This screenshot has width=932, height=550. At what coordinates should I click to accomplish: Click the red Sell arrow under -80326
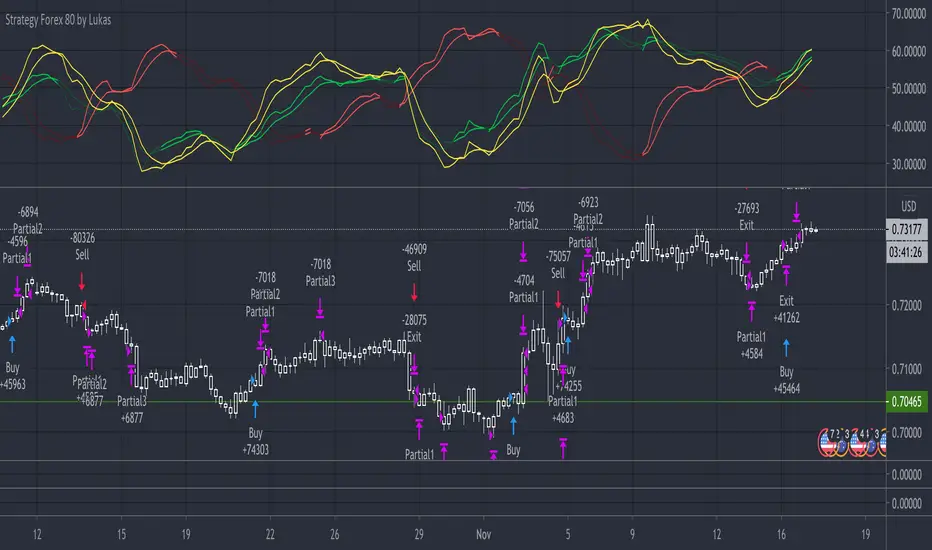tap(82, 281)
